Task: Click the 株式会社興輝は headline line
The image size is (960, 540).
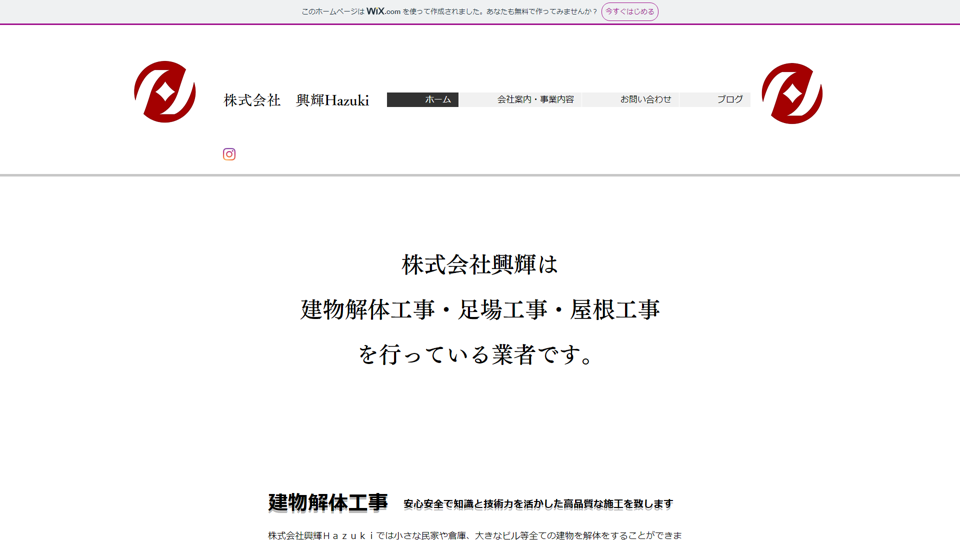Action: tap(480, 265)
